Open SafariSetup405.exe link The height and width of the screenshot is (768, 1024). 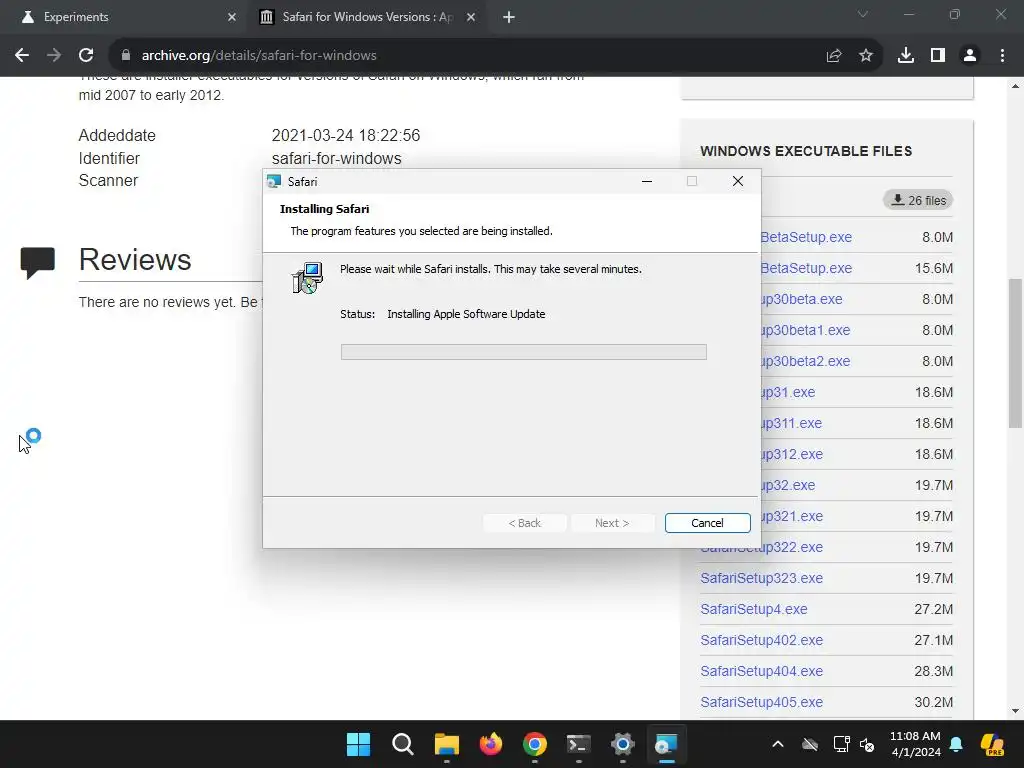761,702
